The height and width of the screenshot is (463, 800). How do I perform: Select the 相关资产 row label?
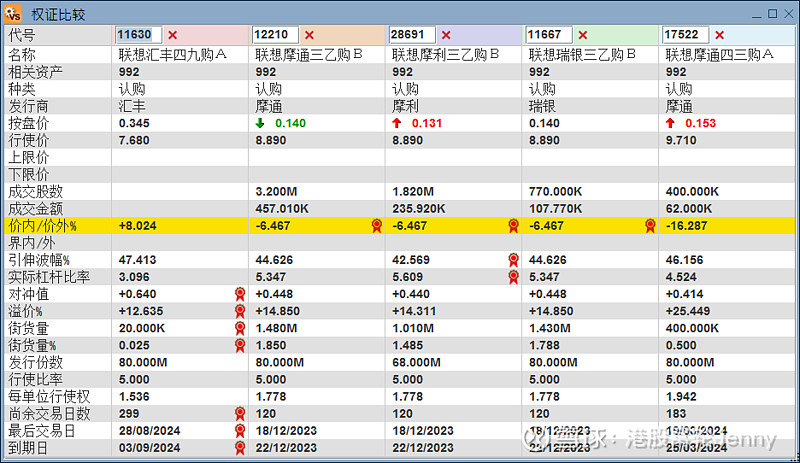35,72
